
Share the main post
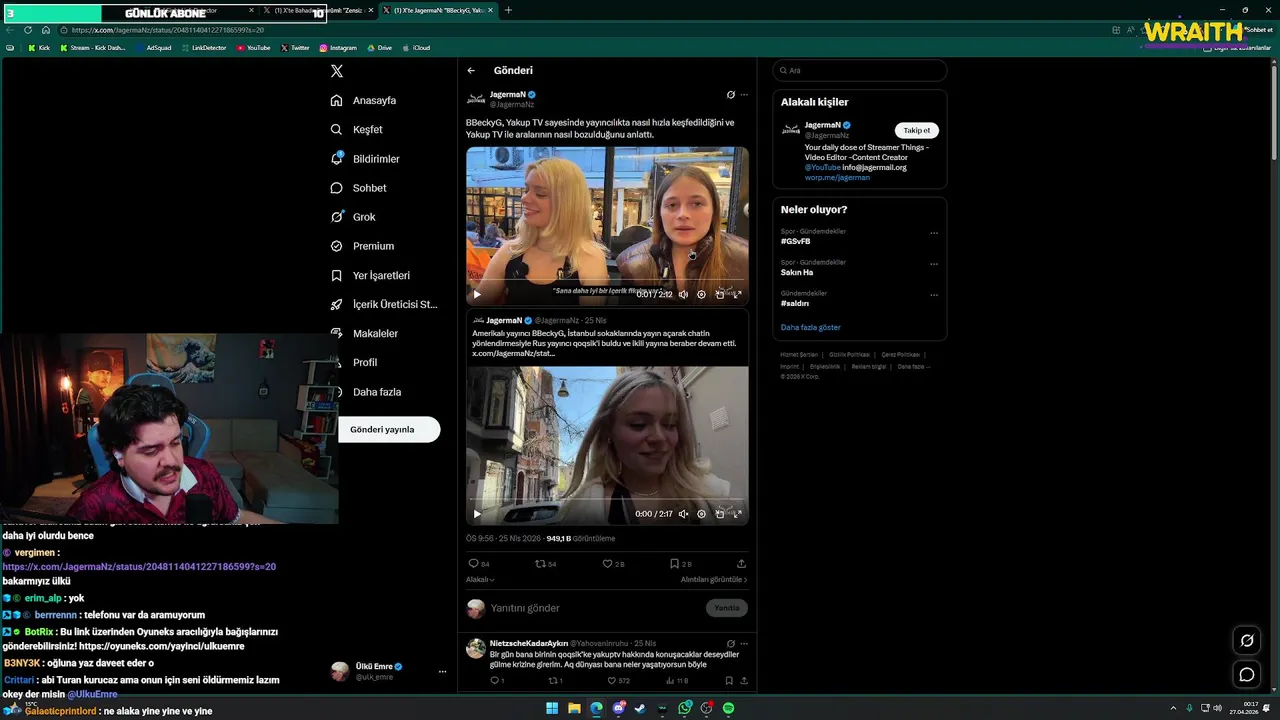point(741,564)
